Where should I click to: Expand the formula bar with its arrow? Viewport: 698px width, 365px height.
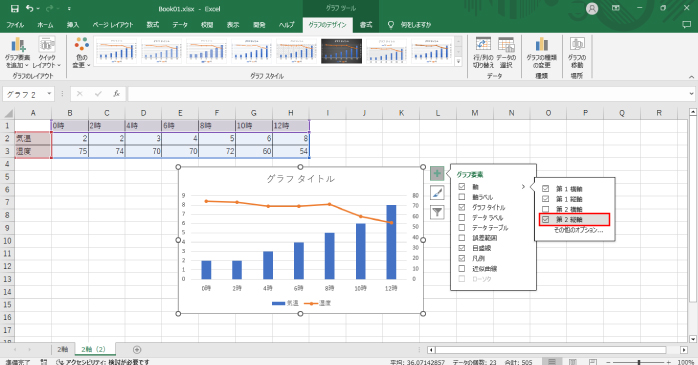point(691,94)
